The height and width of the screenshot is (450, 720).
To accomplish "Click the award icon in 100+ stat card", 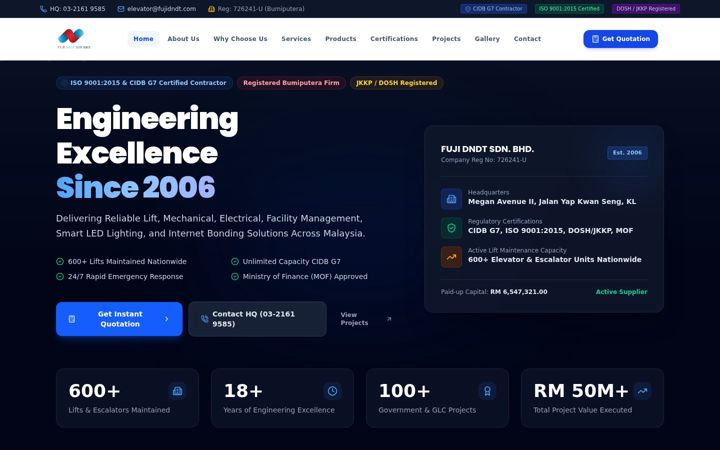I will pyautogui.click(x=487, y=391).
